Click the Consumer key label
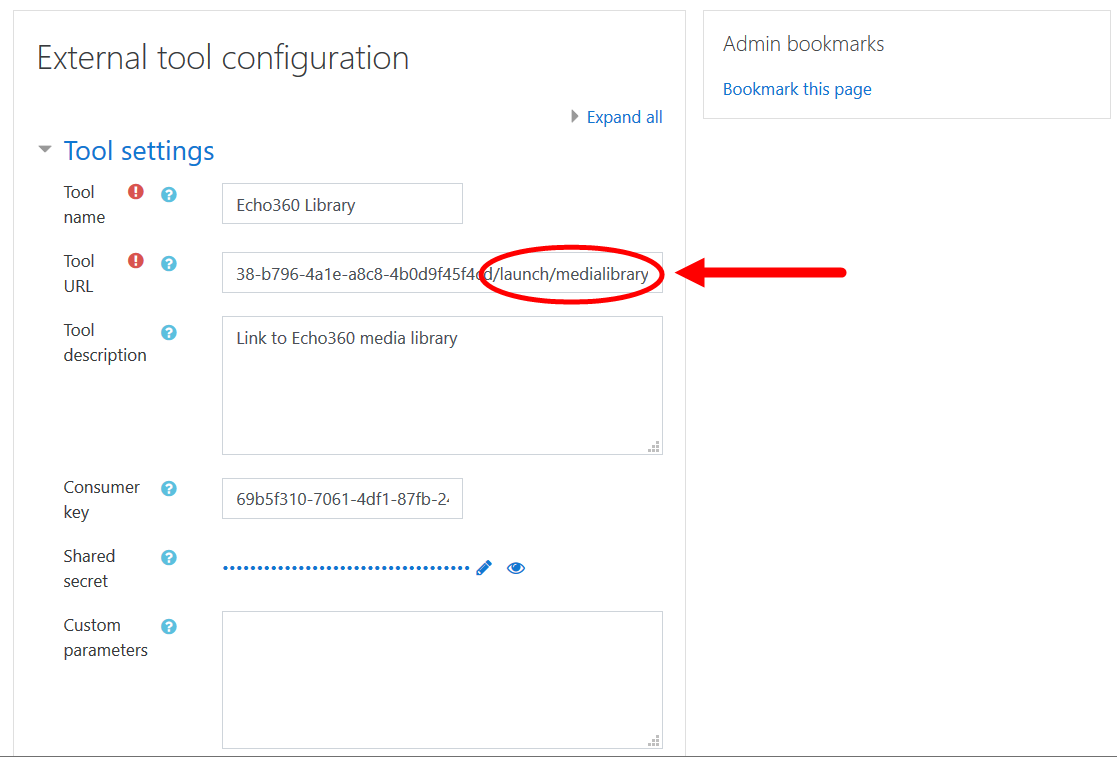 [x=101, y=499]
